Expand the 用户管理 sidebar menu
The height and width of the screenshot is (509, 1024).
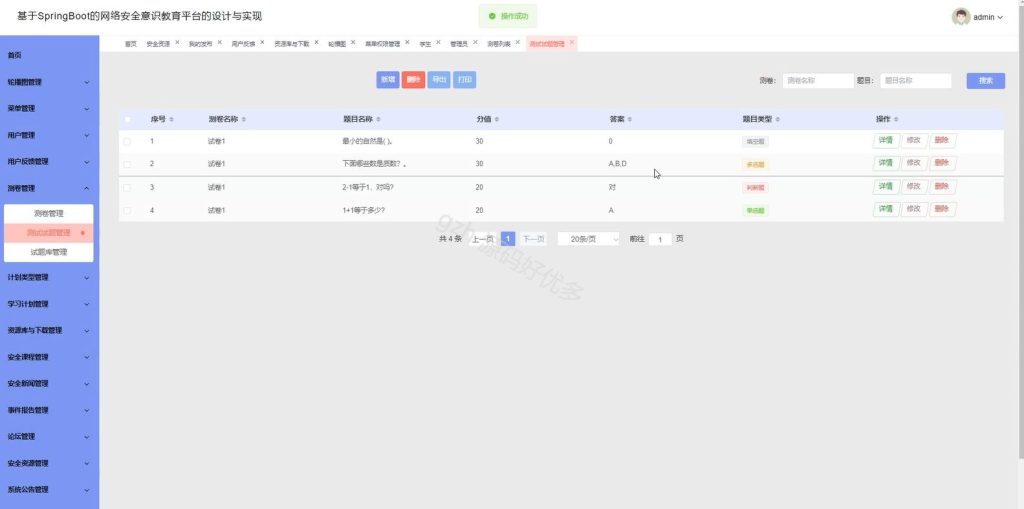click(x=50, y=135)
